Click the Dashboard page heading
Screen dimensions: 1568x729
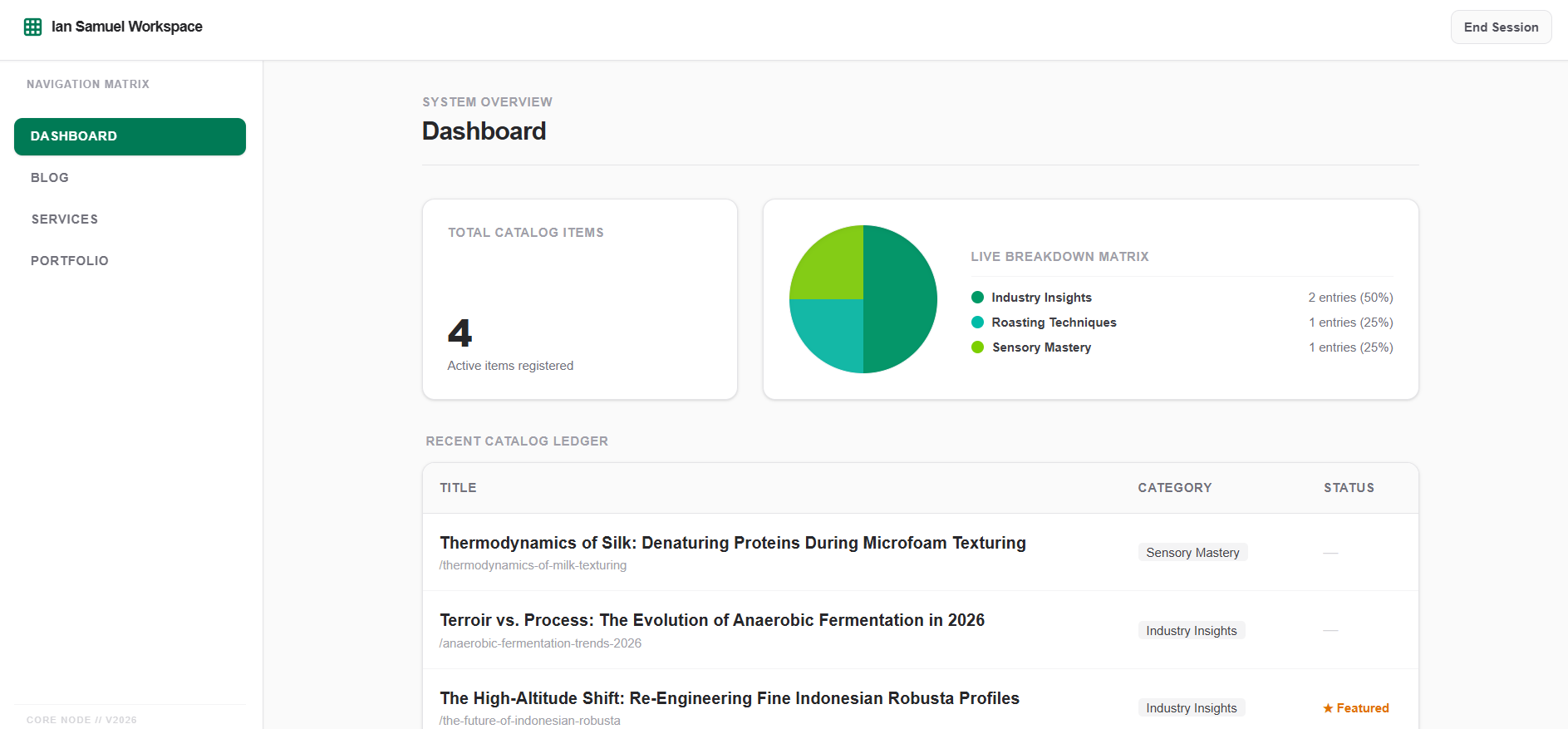pyautogui.click(x=484, y=131)
